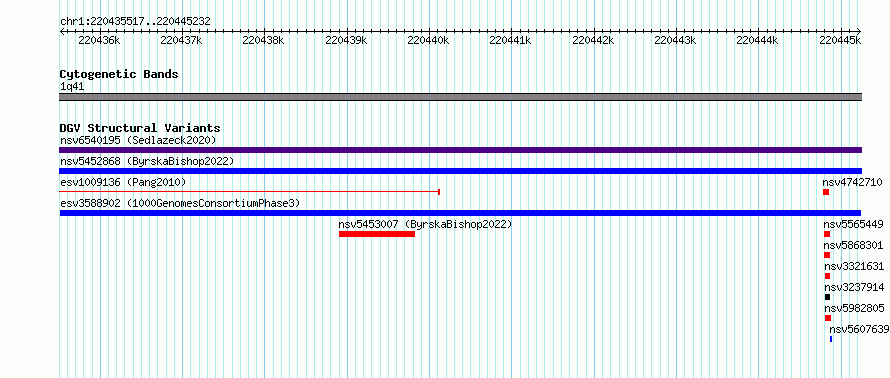Click the red marker under nsv4742710

[826, 192]
